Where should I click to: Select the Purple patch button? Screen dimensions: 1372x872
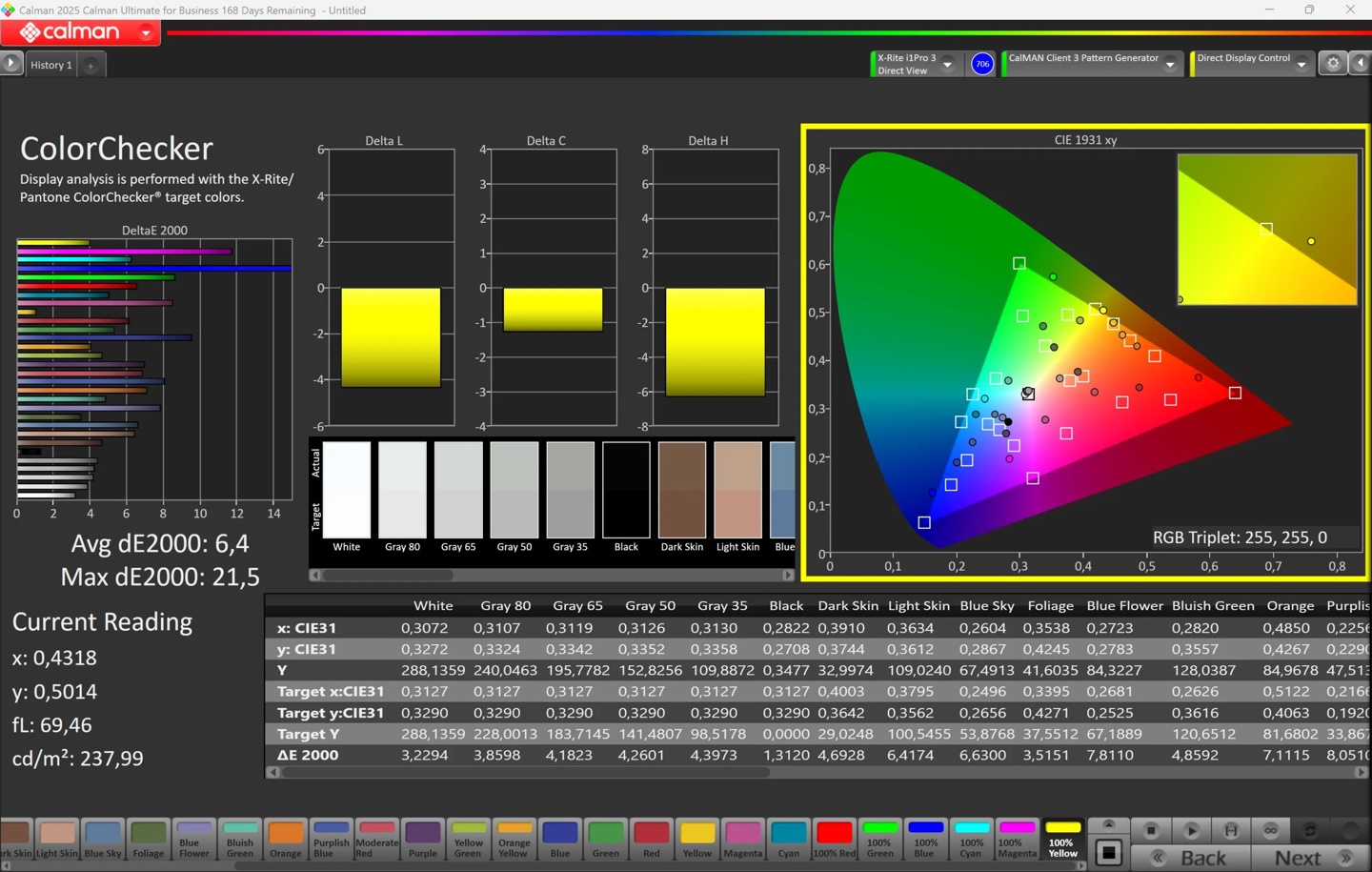[x=423, y=839]
